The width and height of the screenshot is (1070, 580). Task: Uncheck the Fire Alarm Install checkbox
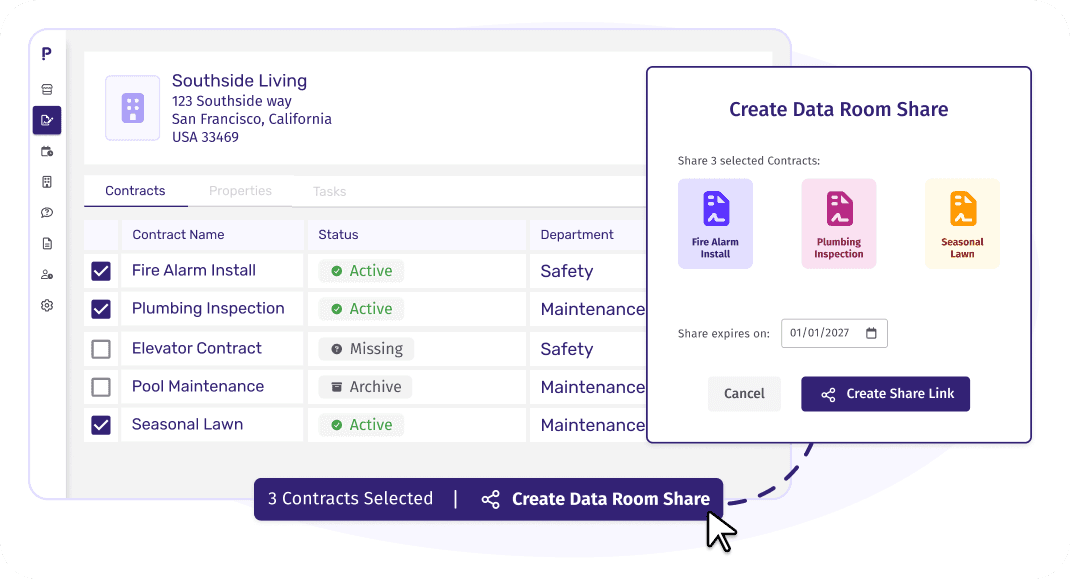(x=101, y=271)
